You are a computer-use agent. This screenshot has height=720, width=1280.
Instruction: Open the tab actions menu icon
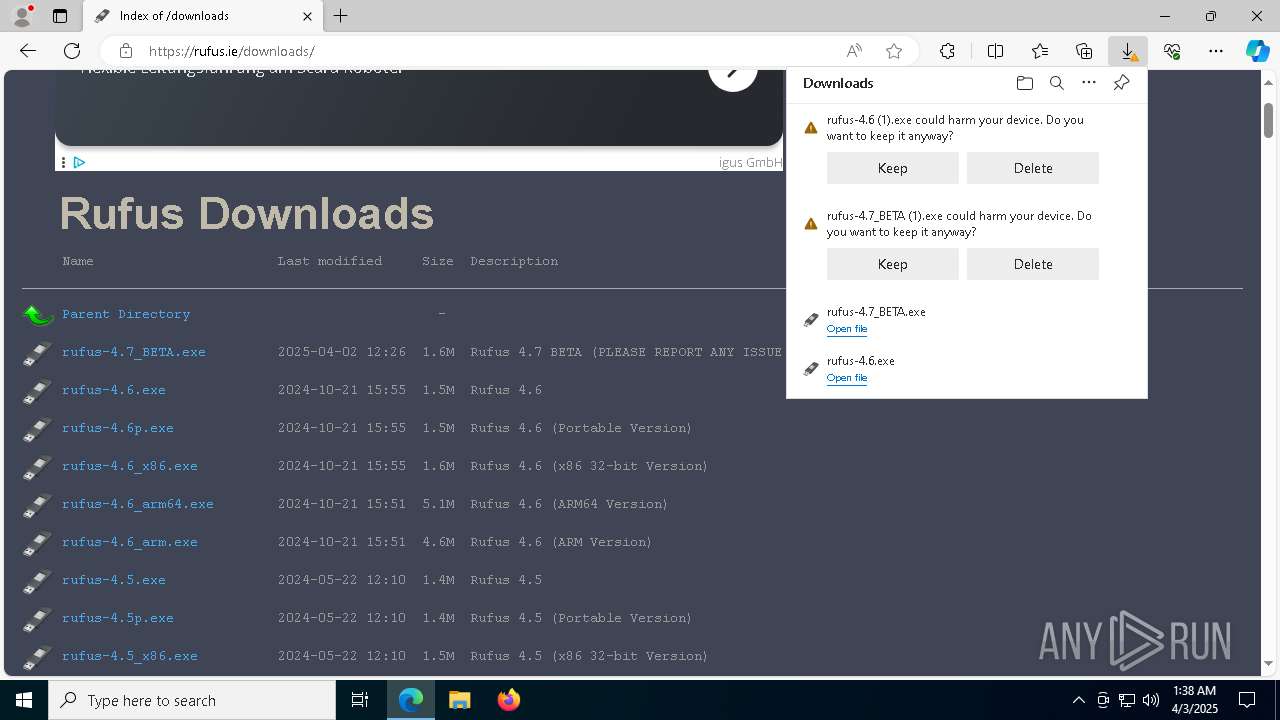click(x=60, y=16)
